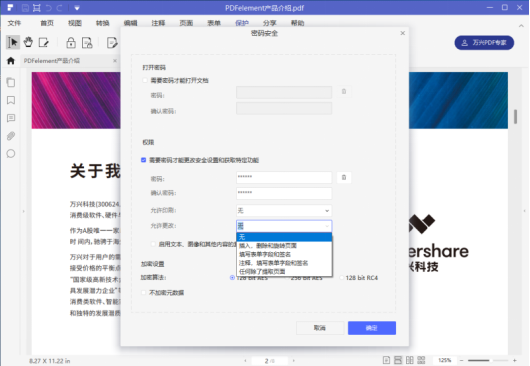Switch to single page view

[386, 360]
